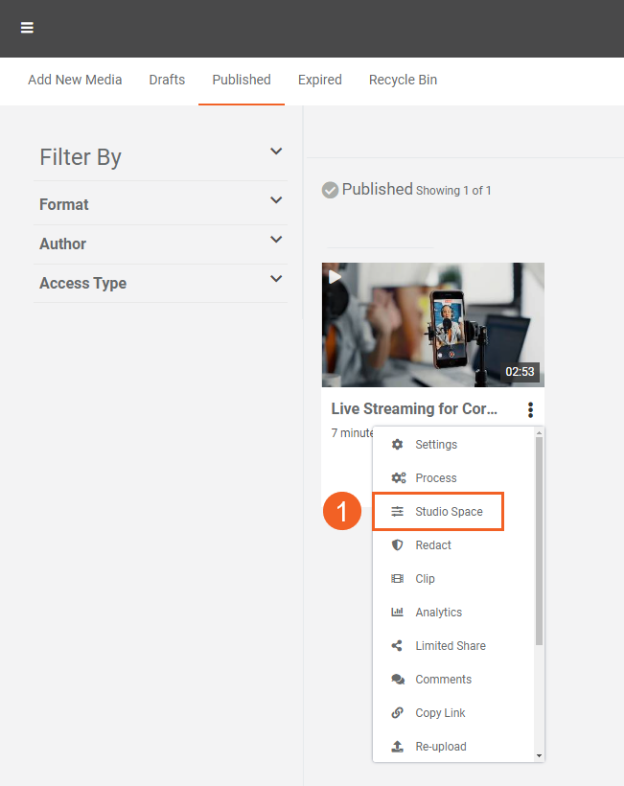
Task: Click the Analytics chart icon
Action: pos(397,612)
